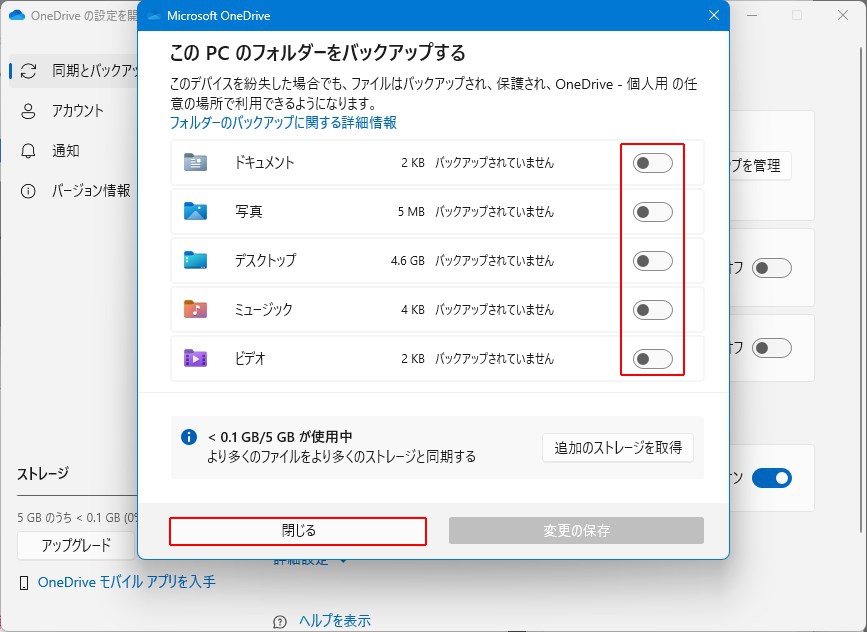867x632 pixels.
Task: Click 追加のストレージを取得 button
Action: [618, 448]
